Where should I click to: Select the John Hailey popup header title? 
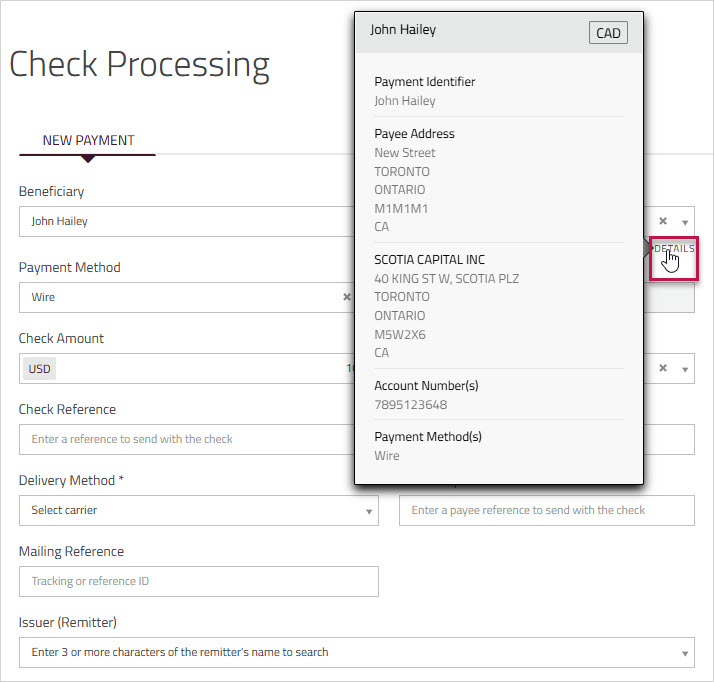(x=403, y=30)
